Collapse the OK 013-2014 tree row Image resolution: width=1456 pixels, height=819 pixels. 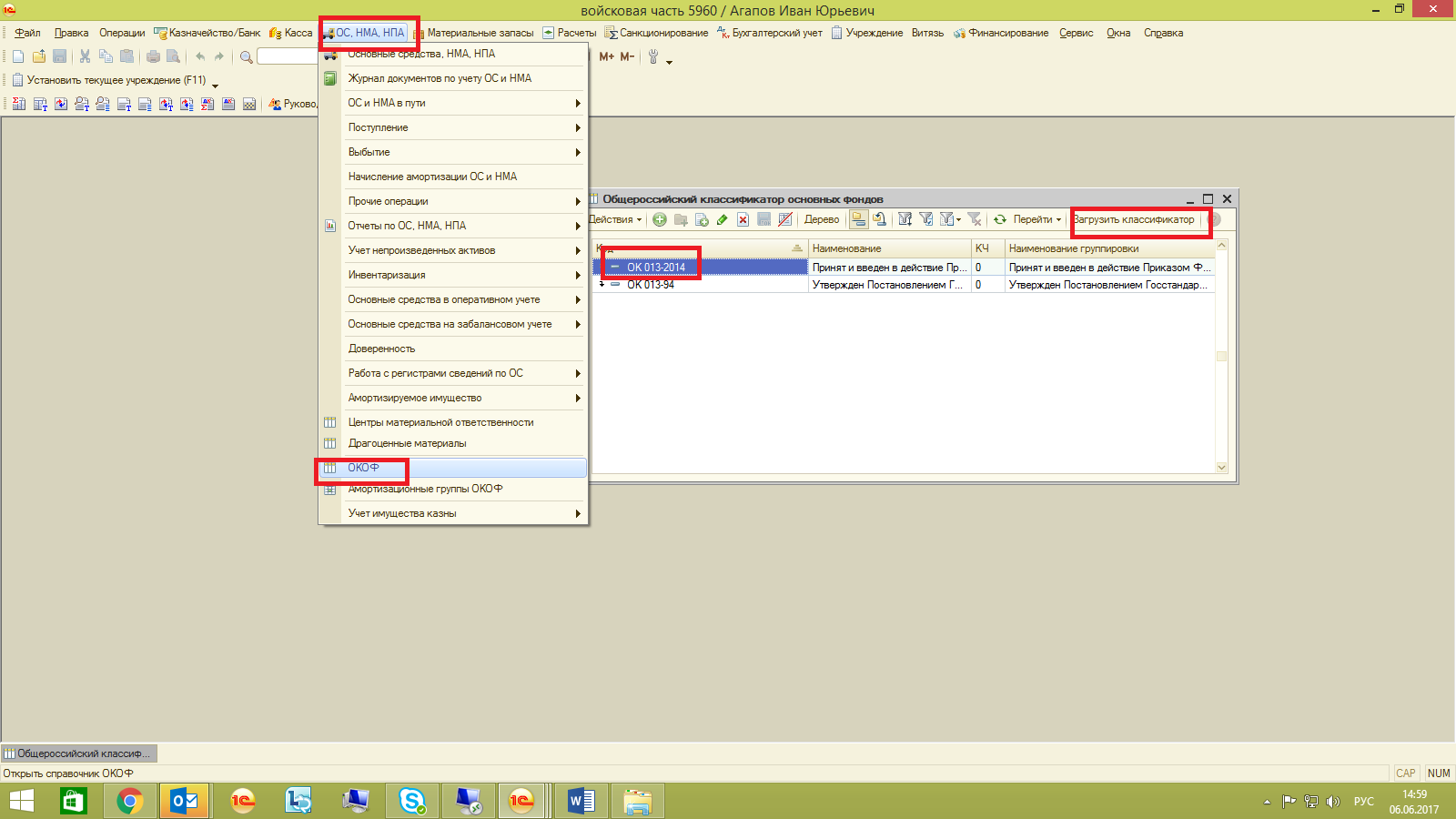tap(602, 268)
